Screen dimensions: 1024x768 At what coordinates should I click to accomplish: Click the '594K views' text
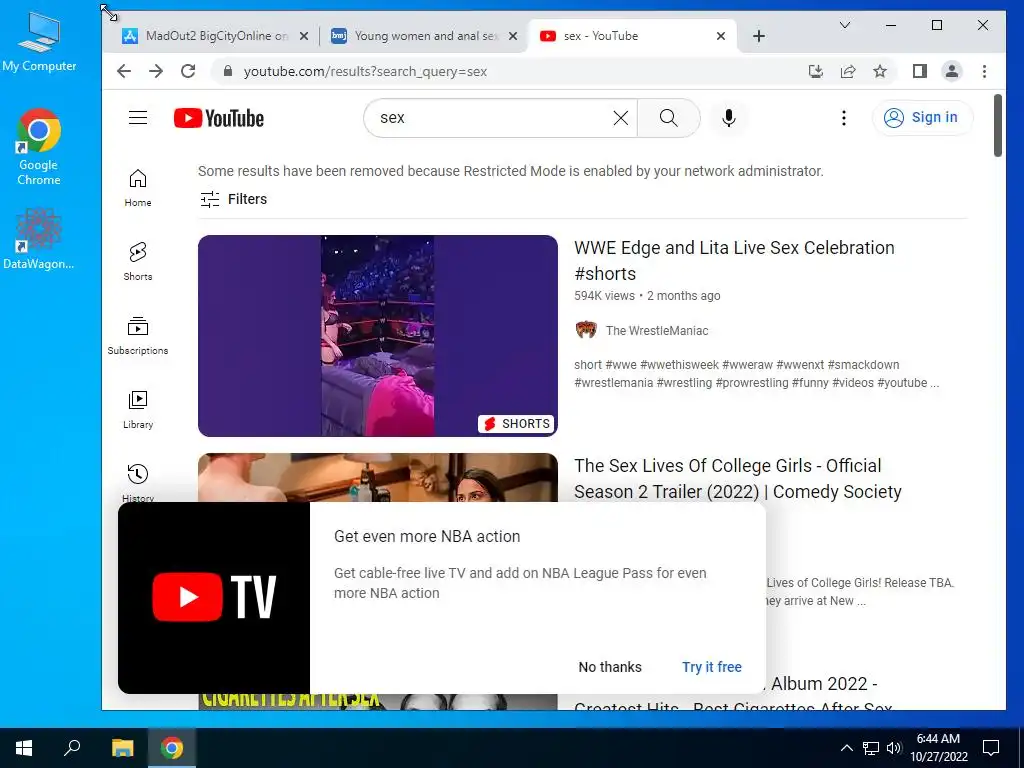[604, 296]
